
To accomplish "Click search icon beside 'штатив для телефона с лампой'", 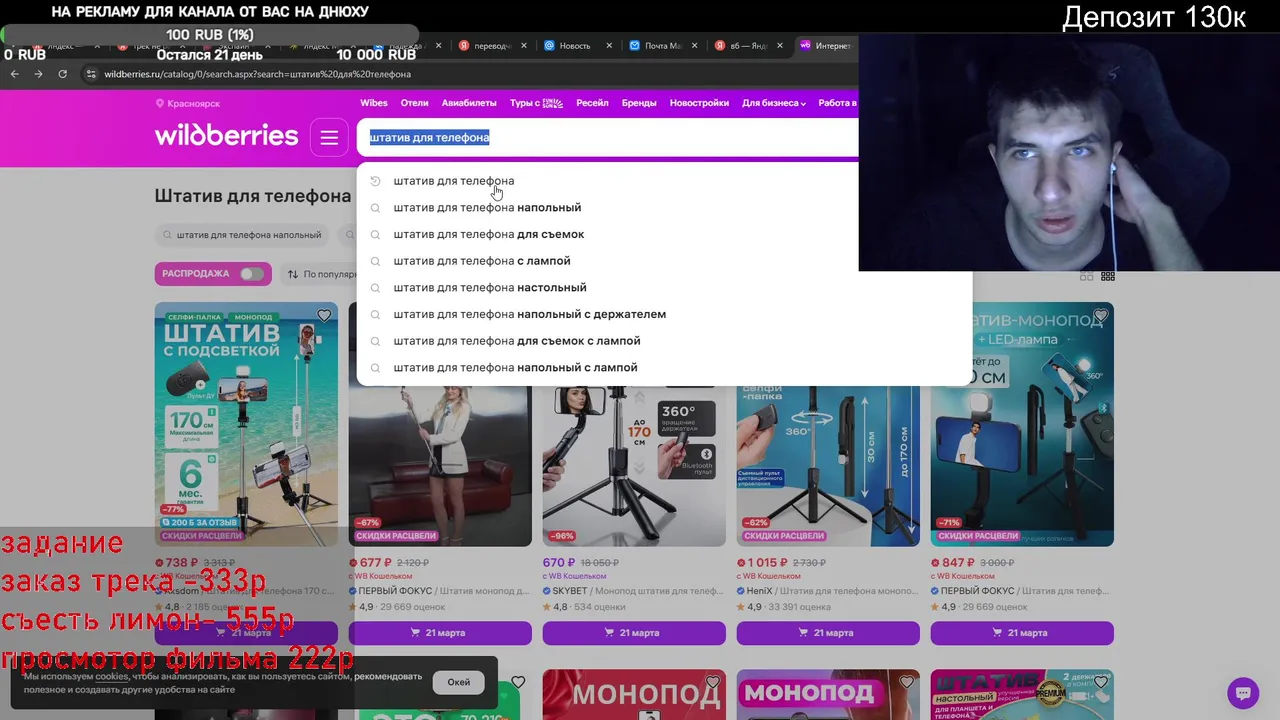I will click(x=376, y=261).
